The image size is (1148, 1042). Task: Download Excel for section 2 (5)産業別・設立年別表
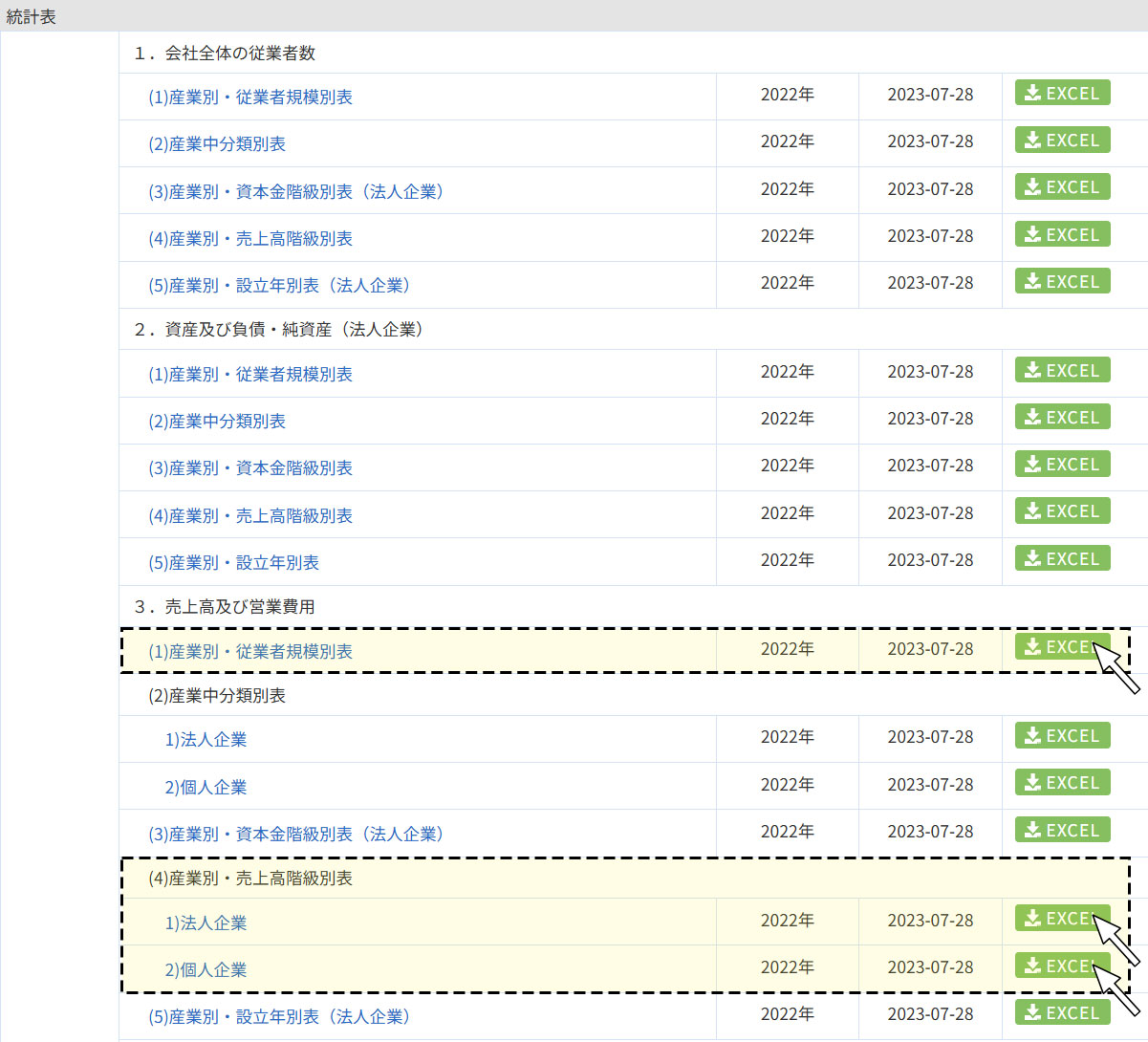(x=1062, y=559)
